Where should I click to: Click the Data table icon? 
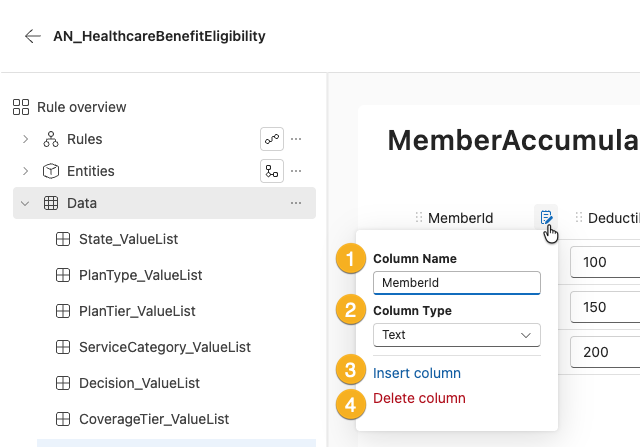(51, 203)
